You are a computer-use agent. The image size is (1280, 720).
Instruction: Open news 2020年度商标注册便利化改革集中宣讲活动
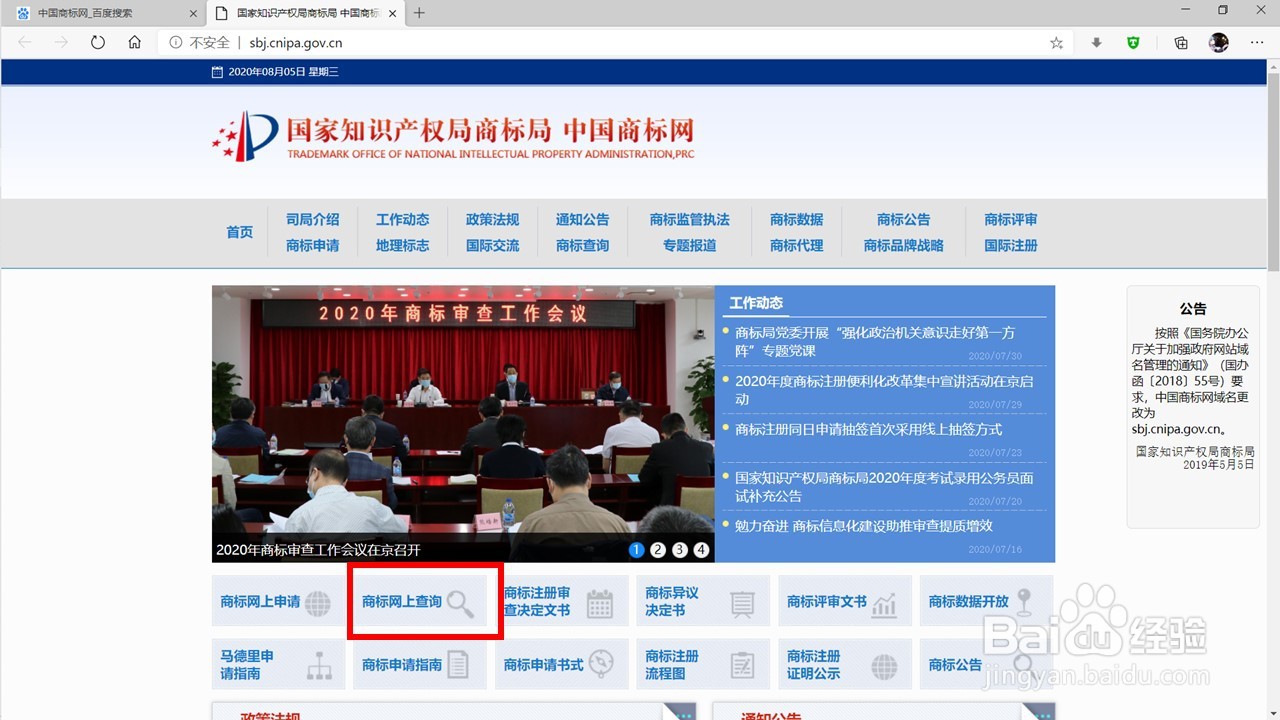tap(884, 389)
